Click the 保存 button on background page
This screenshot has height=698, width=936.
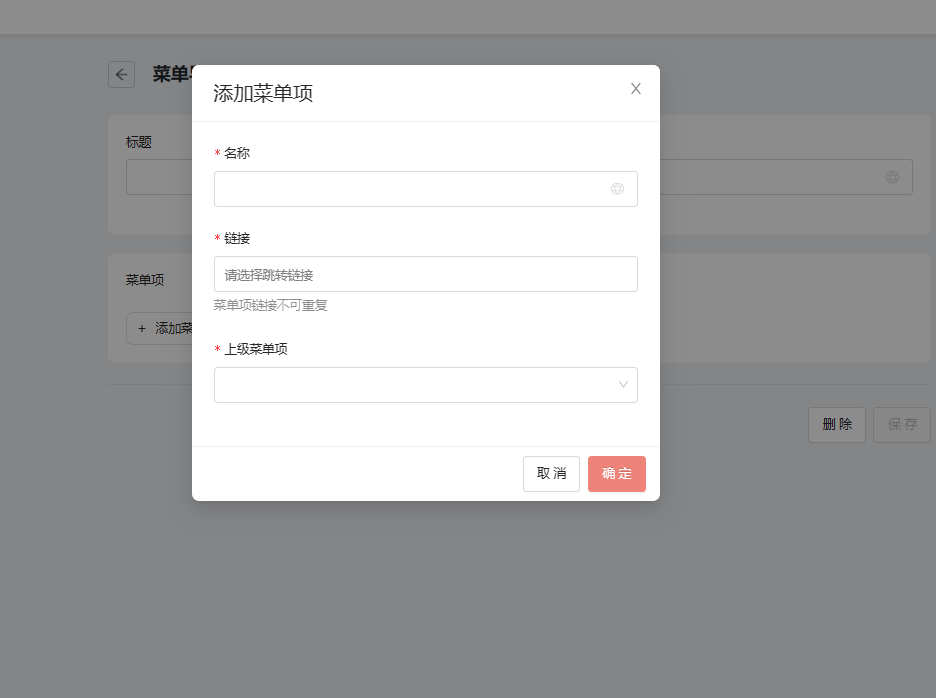(901, 425)
